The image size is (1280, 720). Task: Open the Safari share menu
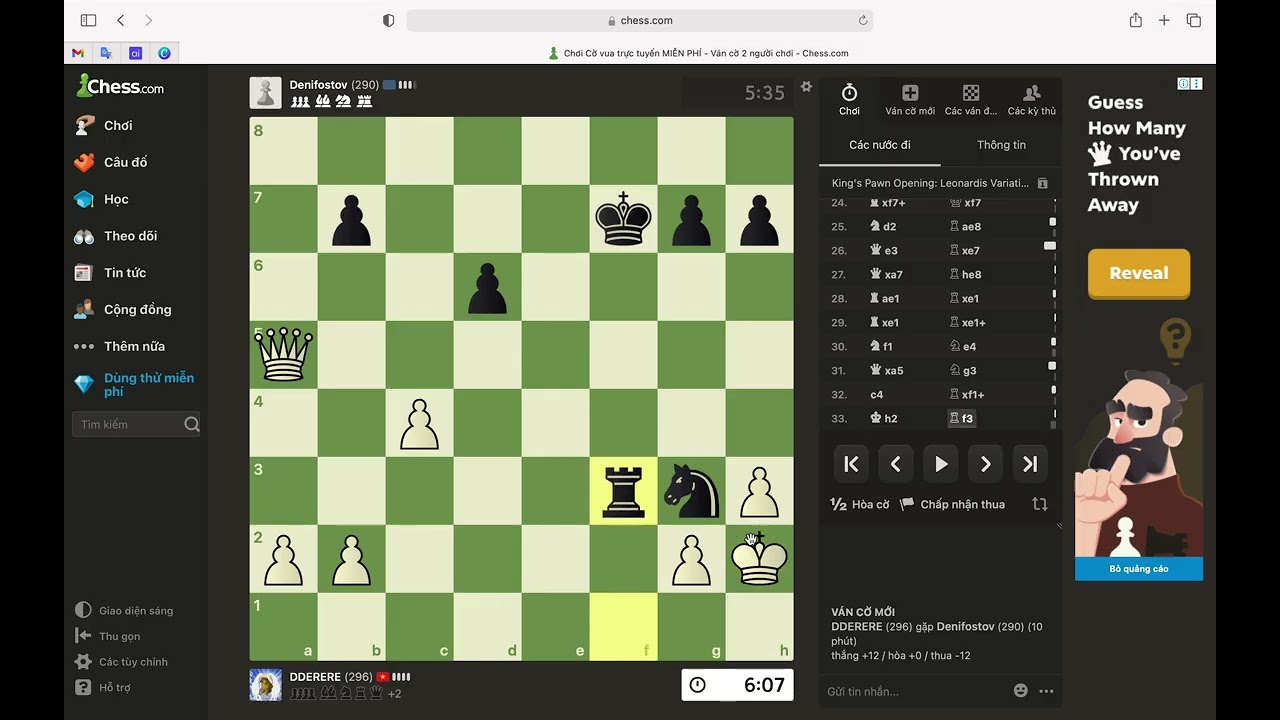pos(1136,20)
